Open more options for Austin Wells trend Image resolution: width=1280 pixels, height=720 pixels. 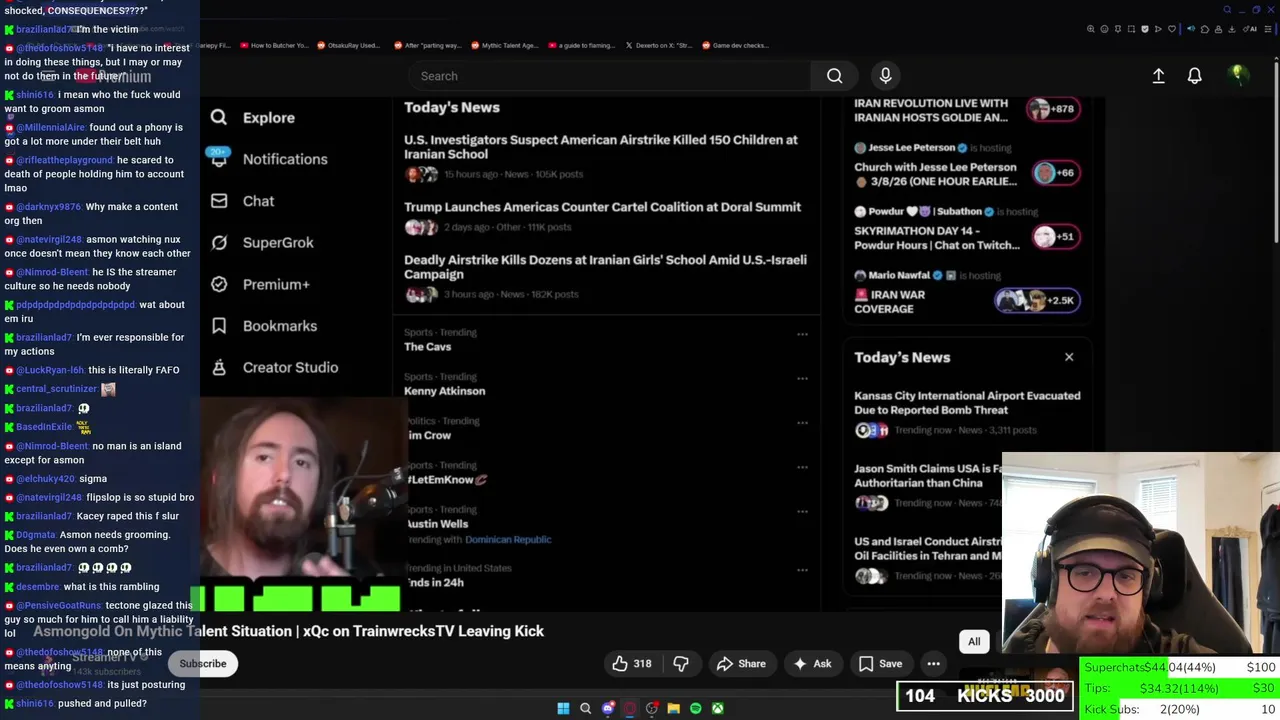(x=802, y=511)
